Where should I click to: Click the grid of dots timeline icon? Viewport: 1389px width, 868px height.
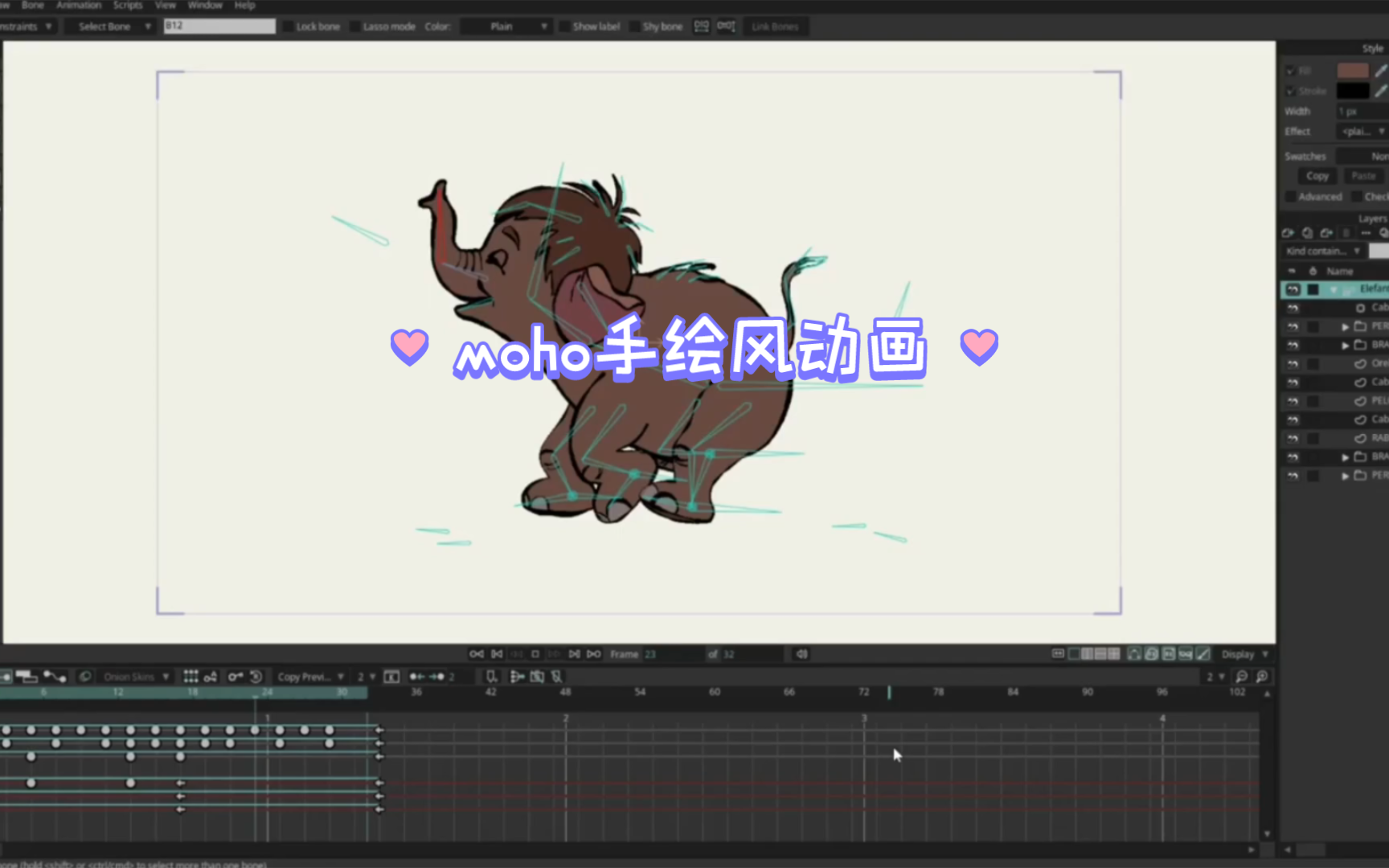pos(191,677)
